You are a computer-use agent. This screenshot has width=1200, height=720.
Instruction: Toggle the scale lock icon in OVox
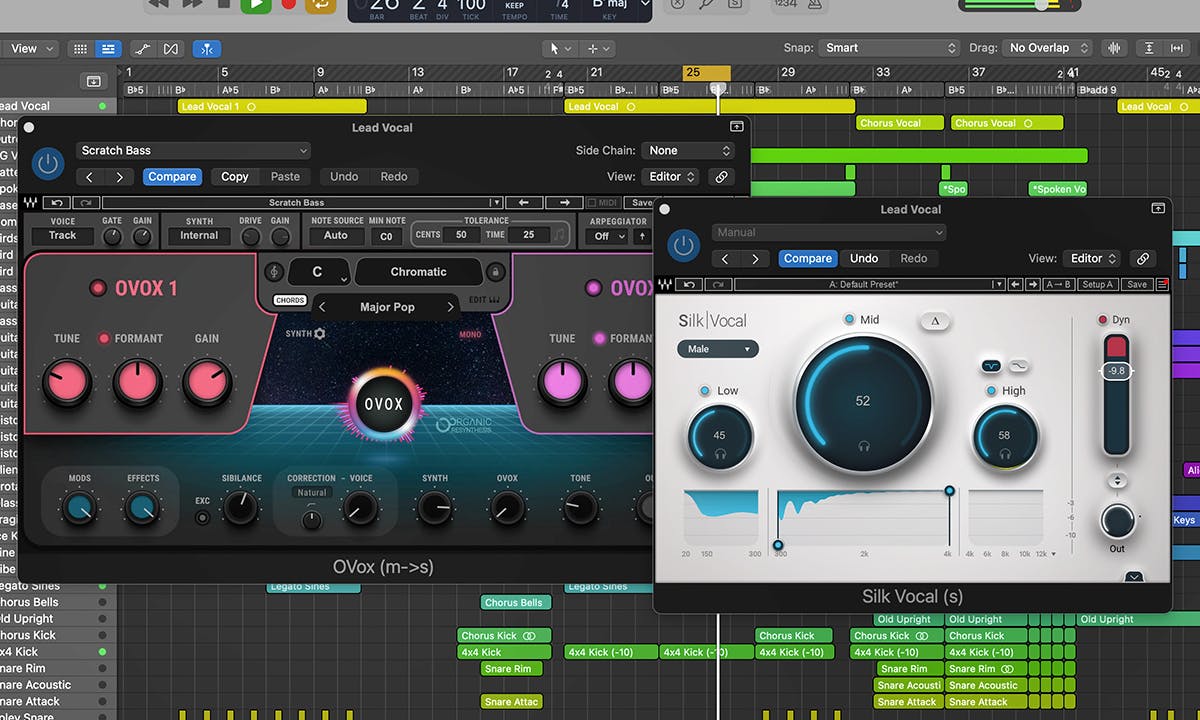click(494, 272)
